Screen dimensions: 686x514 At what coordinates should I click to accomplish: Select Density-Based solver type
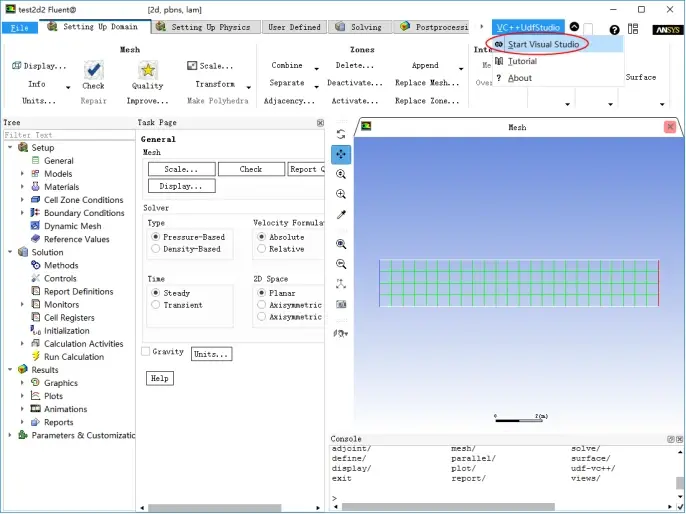[x=155, y=248]
